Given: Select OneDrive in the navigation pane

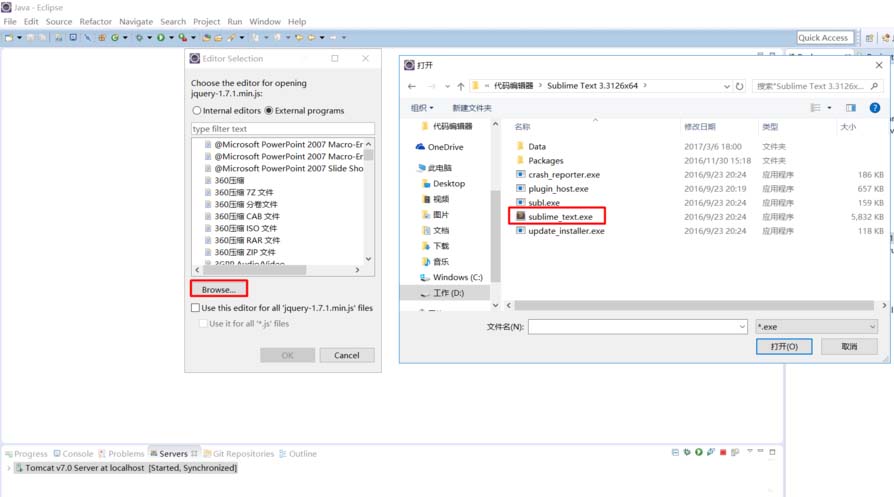Looking at the screenshot, I should click(x=439, y=147).
